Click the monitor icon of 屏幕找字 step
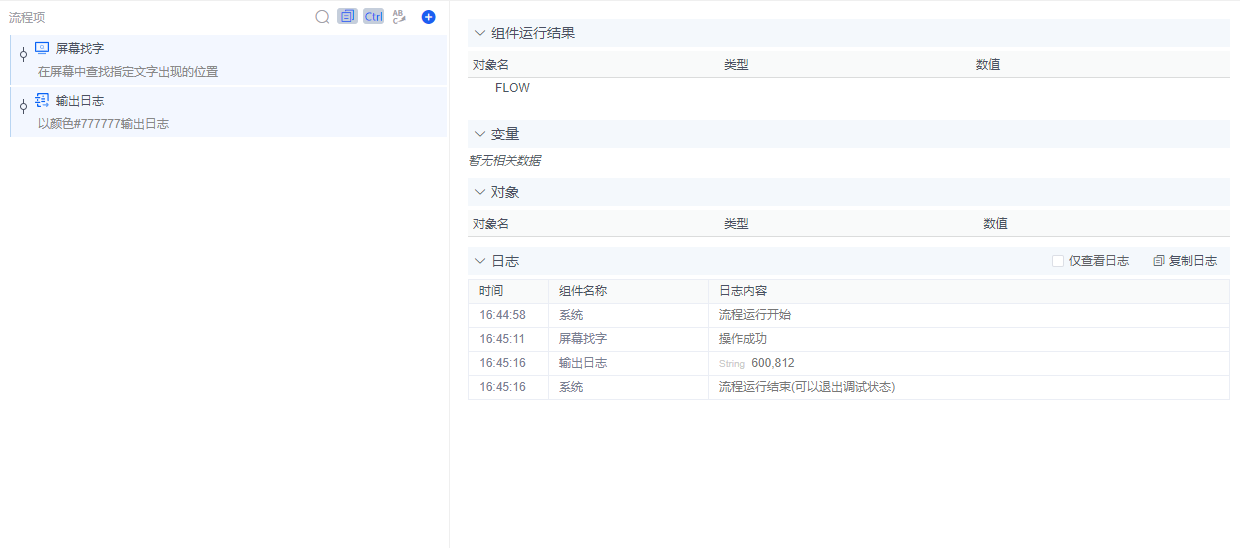Image resolution: width=1240 pixels, height=548 pixels. pyautogui.click(x=42, y=47)
